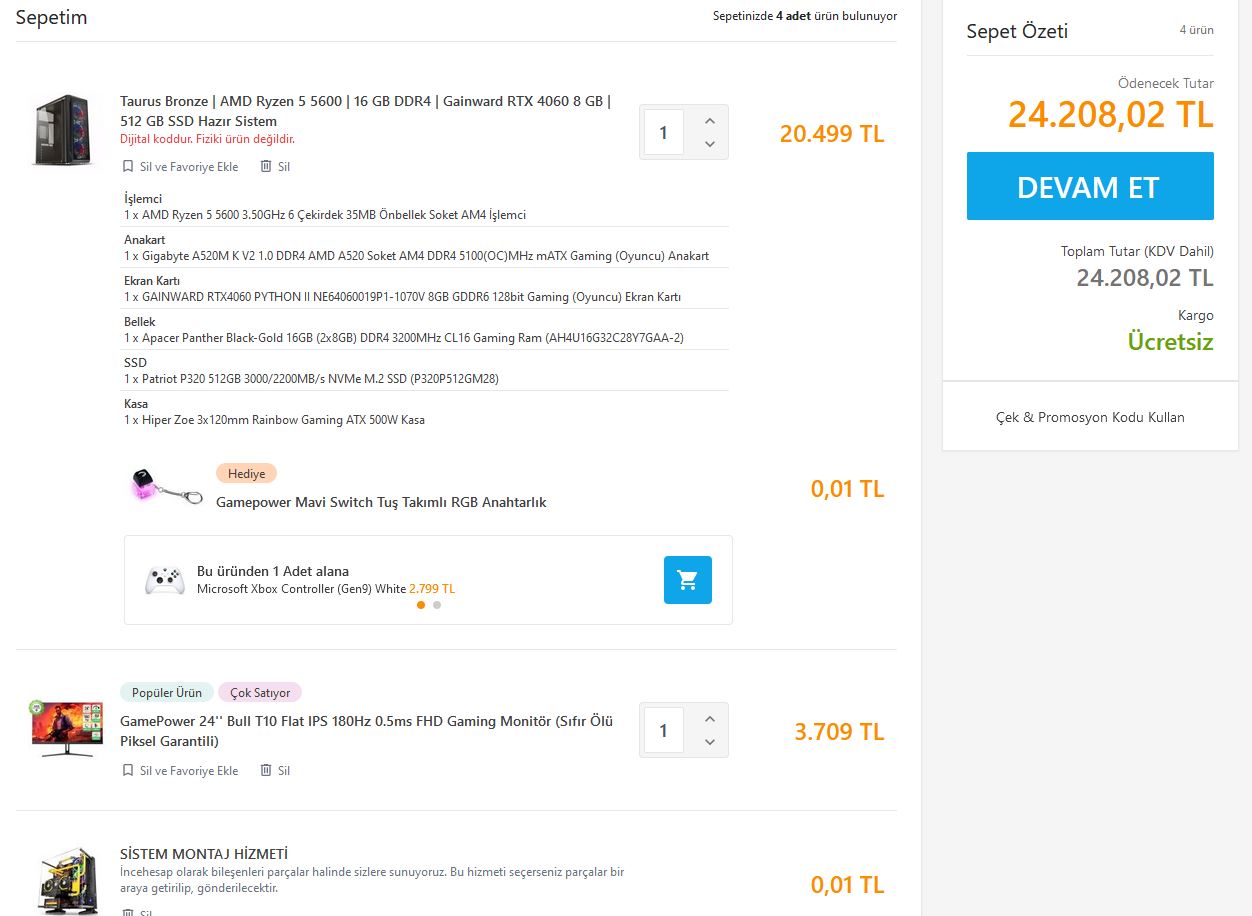Viewport: 1252px width, 916px height.
Task: Click the blue add-to-cart icon for Xbox Controller
Action: coord(687,580)
